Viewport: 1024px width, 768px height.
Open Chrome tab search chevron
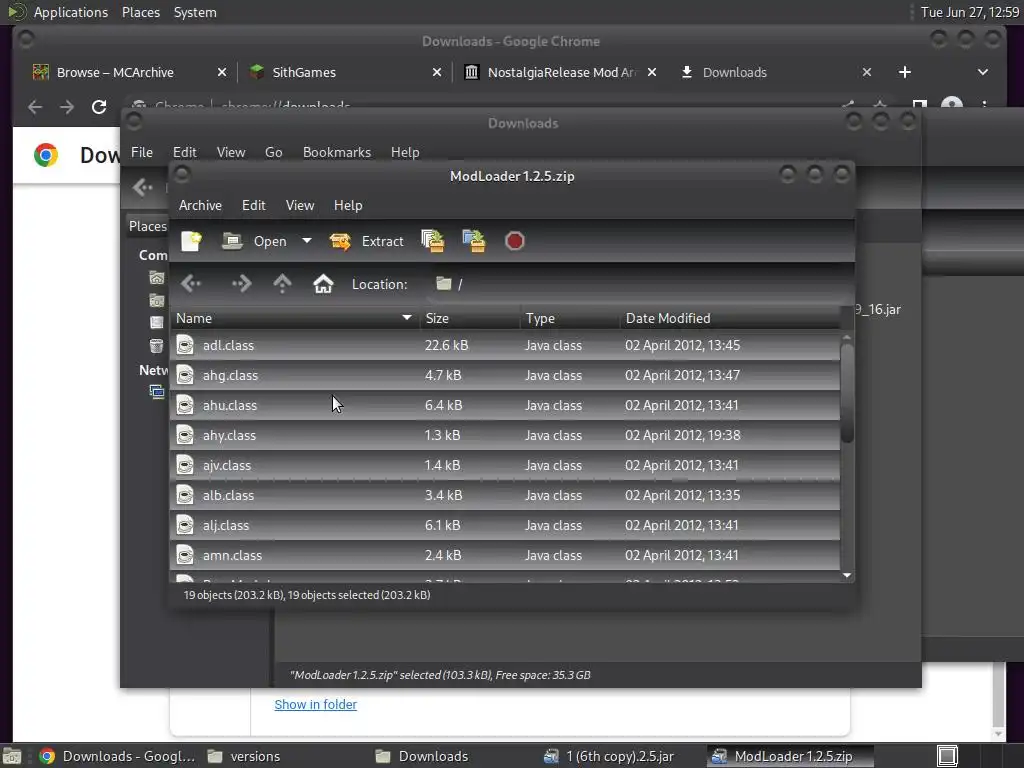click(983, 72)
